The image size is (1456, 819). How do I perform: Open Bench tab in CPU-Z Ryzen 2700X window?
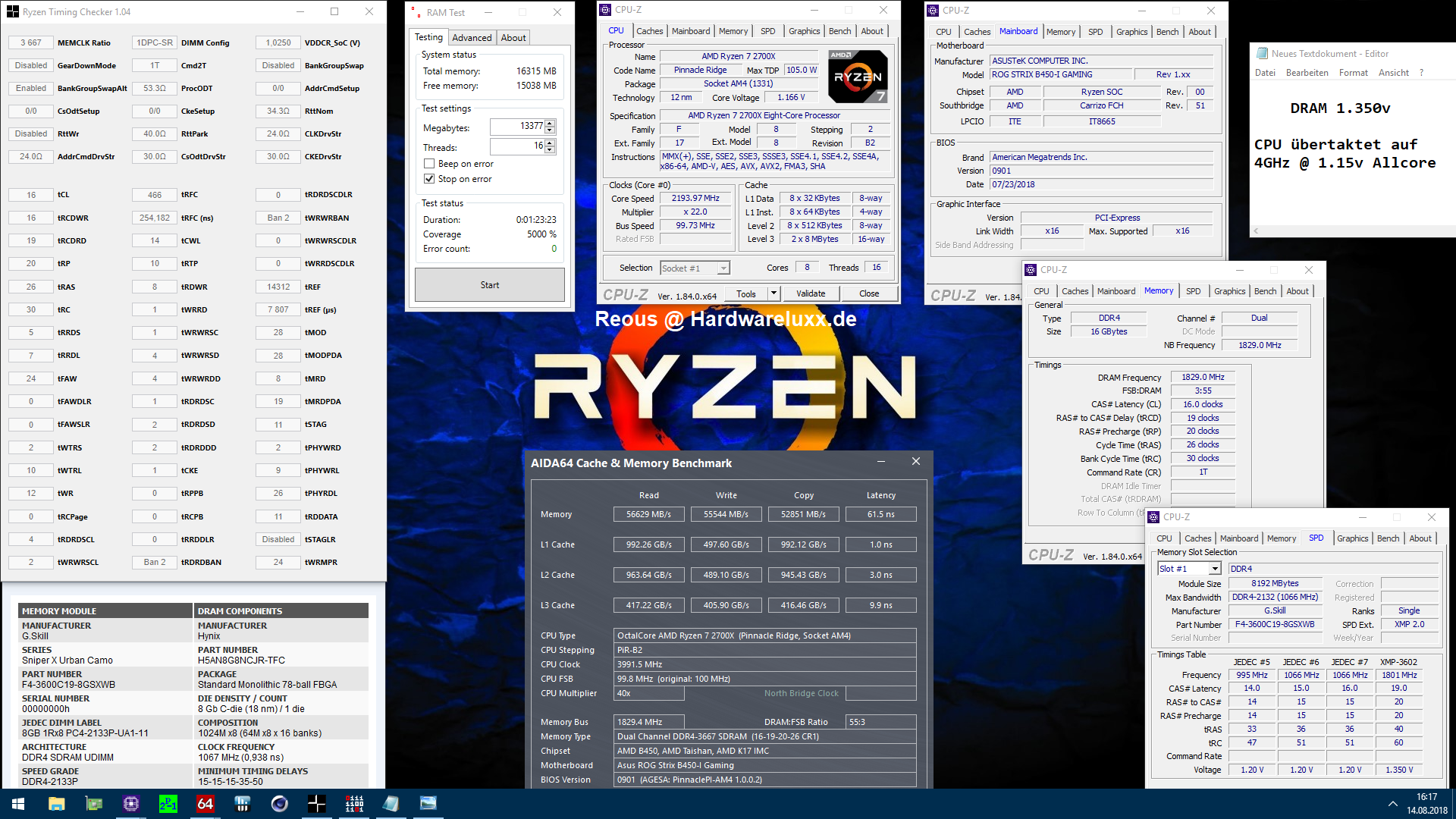coord(839,31)
